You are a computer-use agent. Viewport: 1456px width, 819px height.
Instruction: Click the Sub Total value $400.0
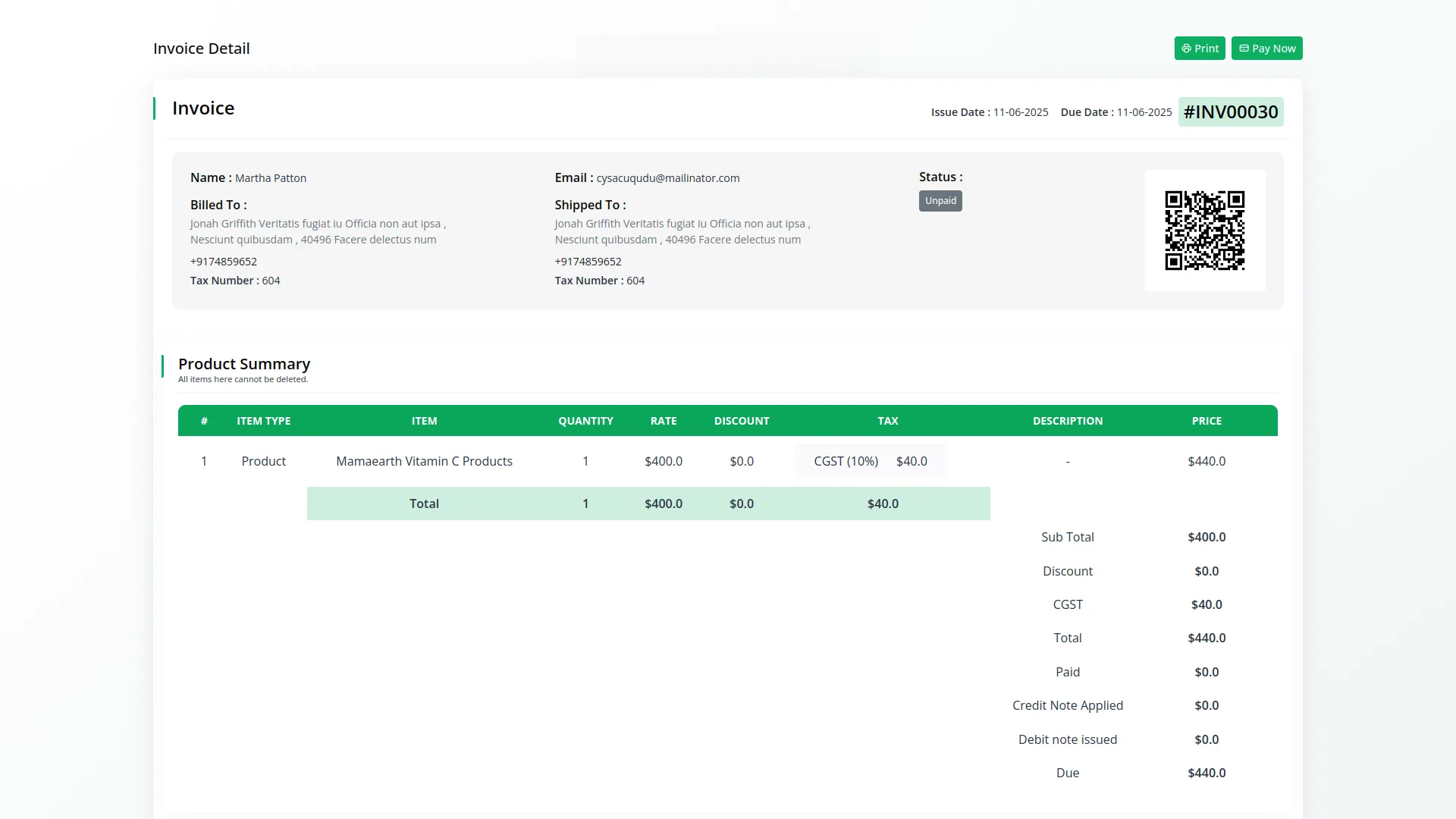click(x=1206, y=537)
